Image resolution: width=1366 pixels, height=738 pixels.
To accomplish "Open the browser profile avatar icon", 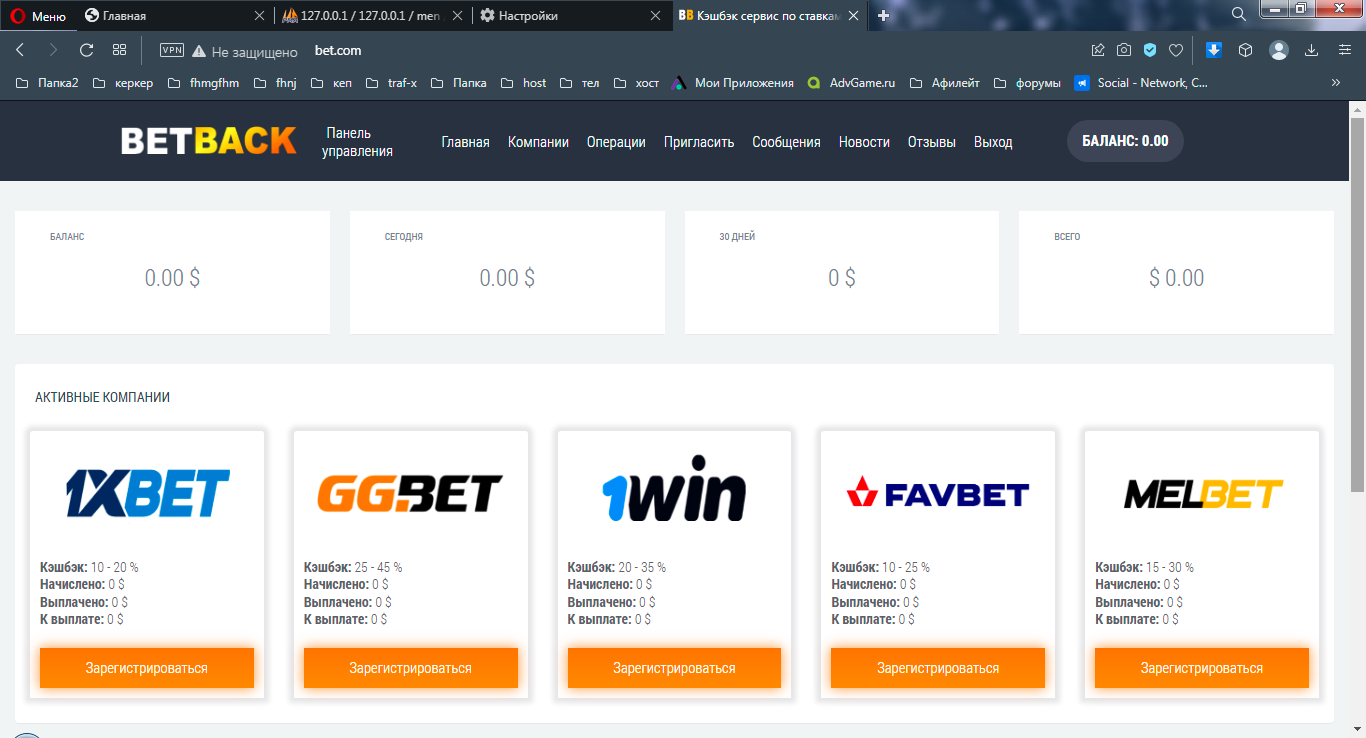I will pos(1278,50).
